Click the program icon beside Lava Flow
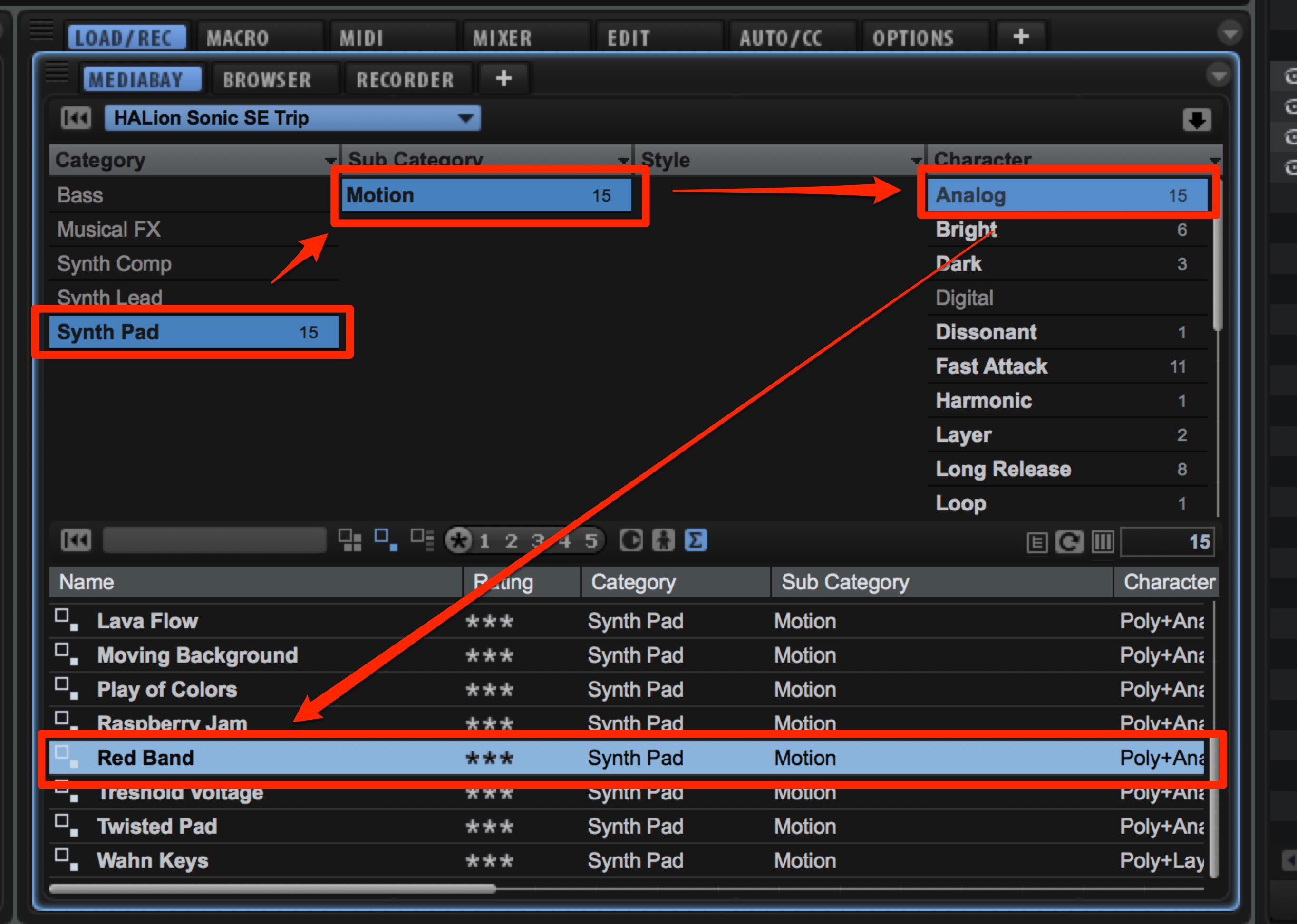The width and height of the screenshot is (1297, 924). click(x=67, y=620)
